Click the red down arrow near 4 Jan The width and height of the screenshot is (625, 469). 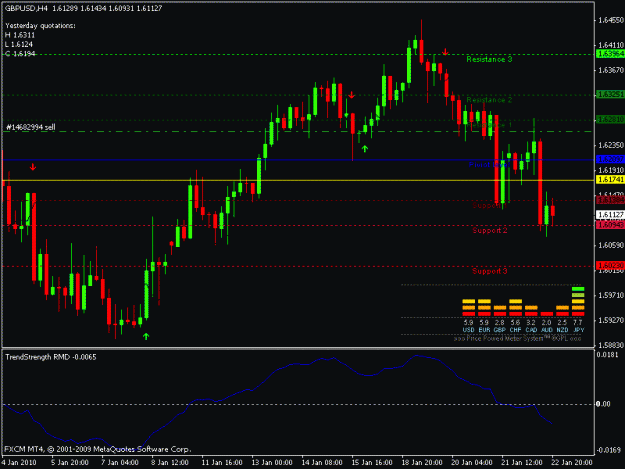tap(33, 167)
